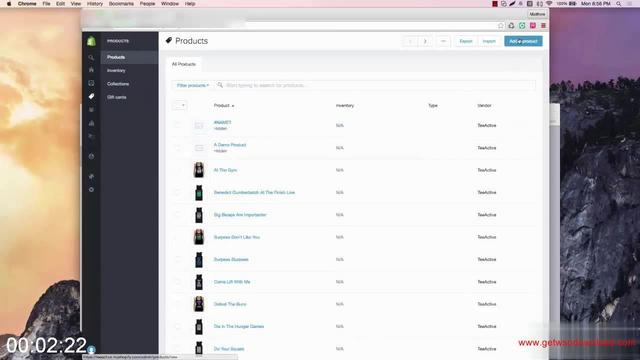Tick checkbox for Burpees Don't Like You row

[x=177, y=237]
